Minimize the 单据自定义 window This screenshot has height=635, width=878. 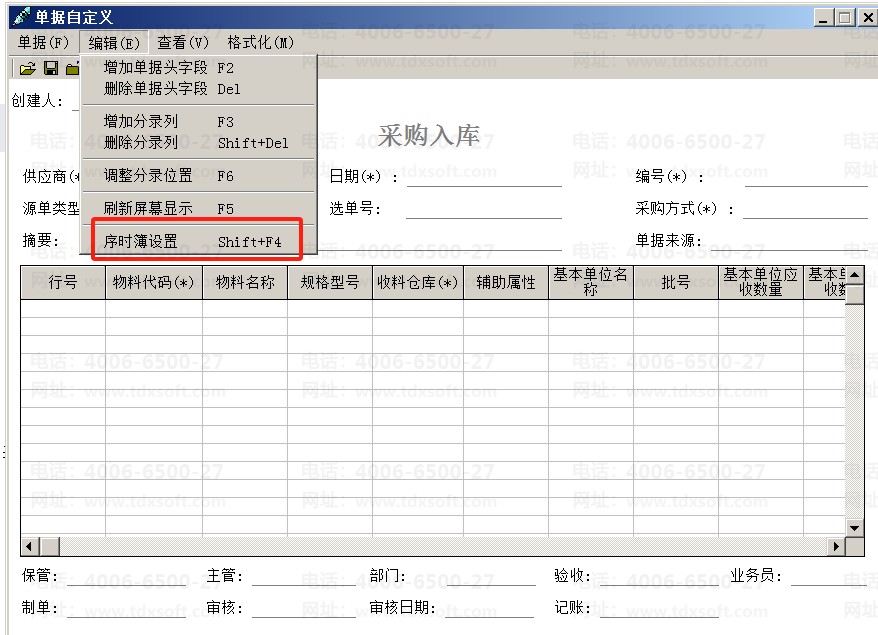(823, 17)
